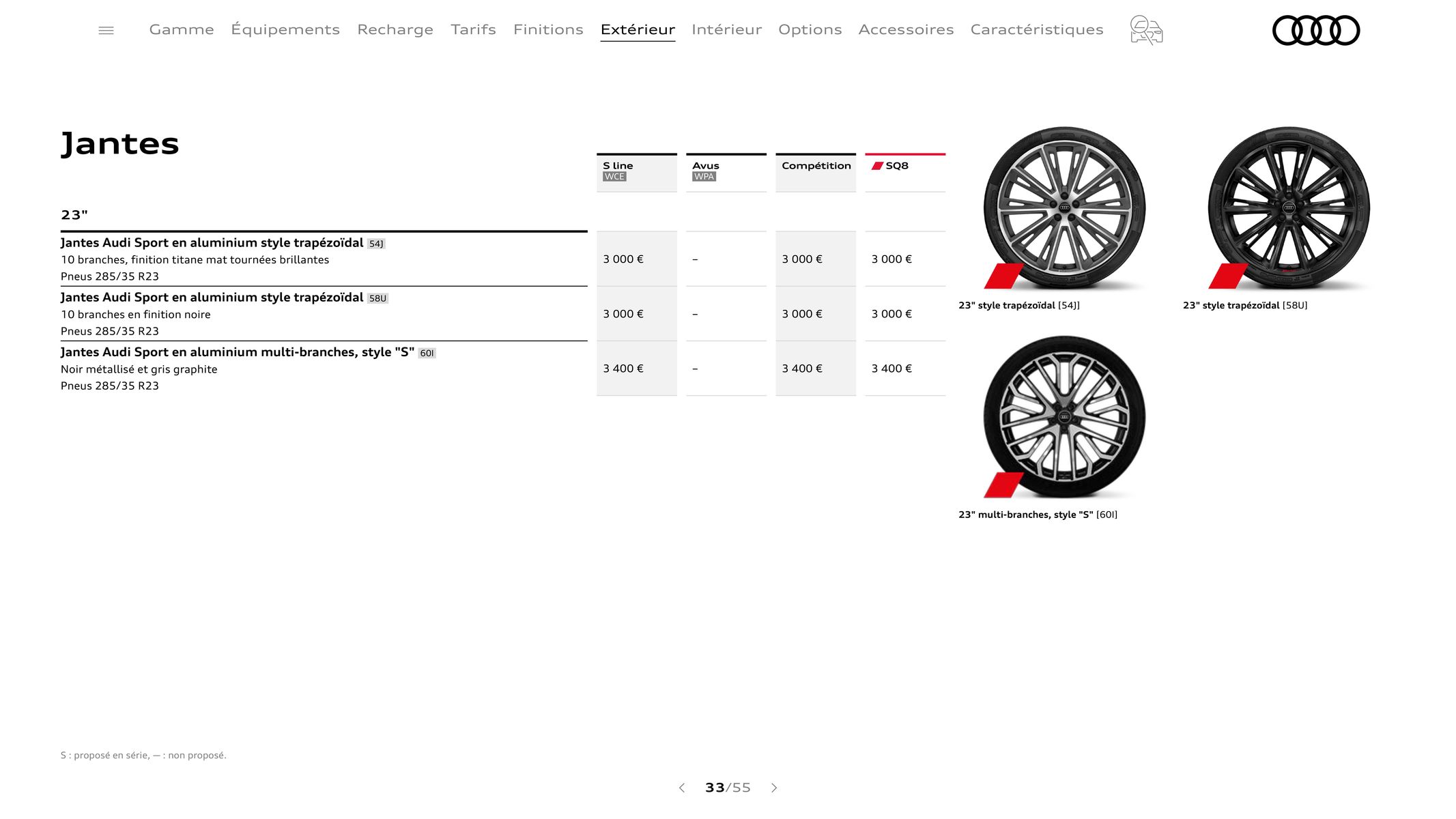Select the Finitions tab
Screen dimensions: 1456x819
pyautogui.click(x=548, y=29)
